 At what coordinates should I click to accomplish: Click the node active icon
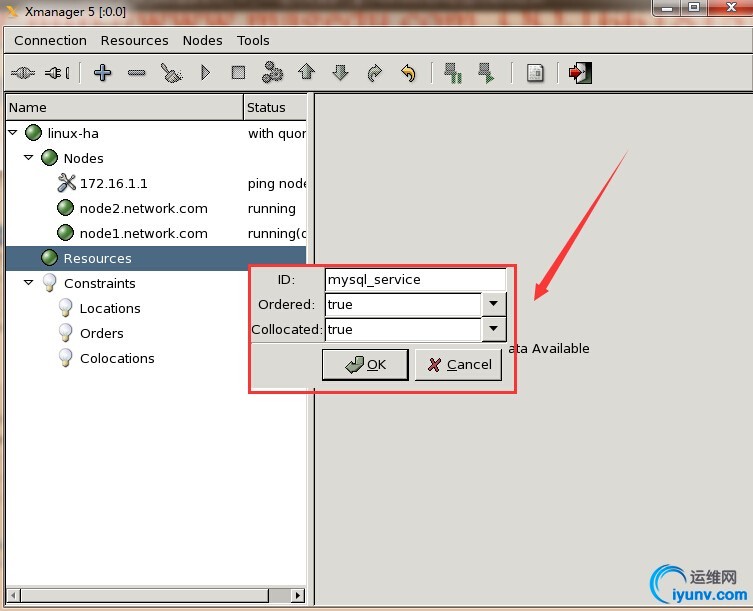[x=486, y=73]
